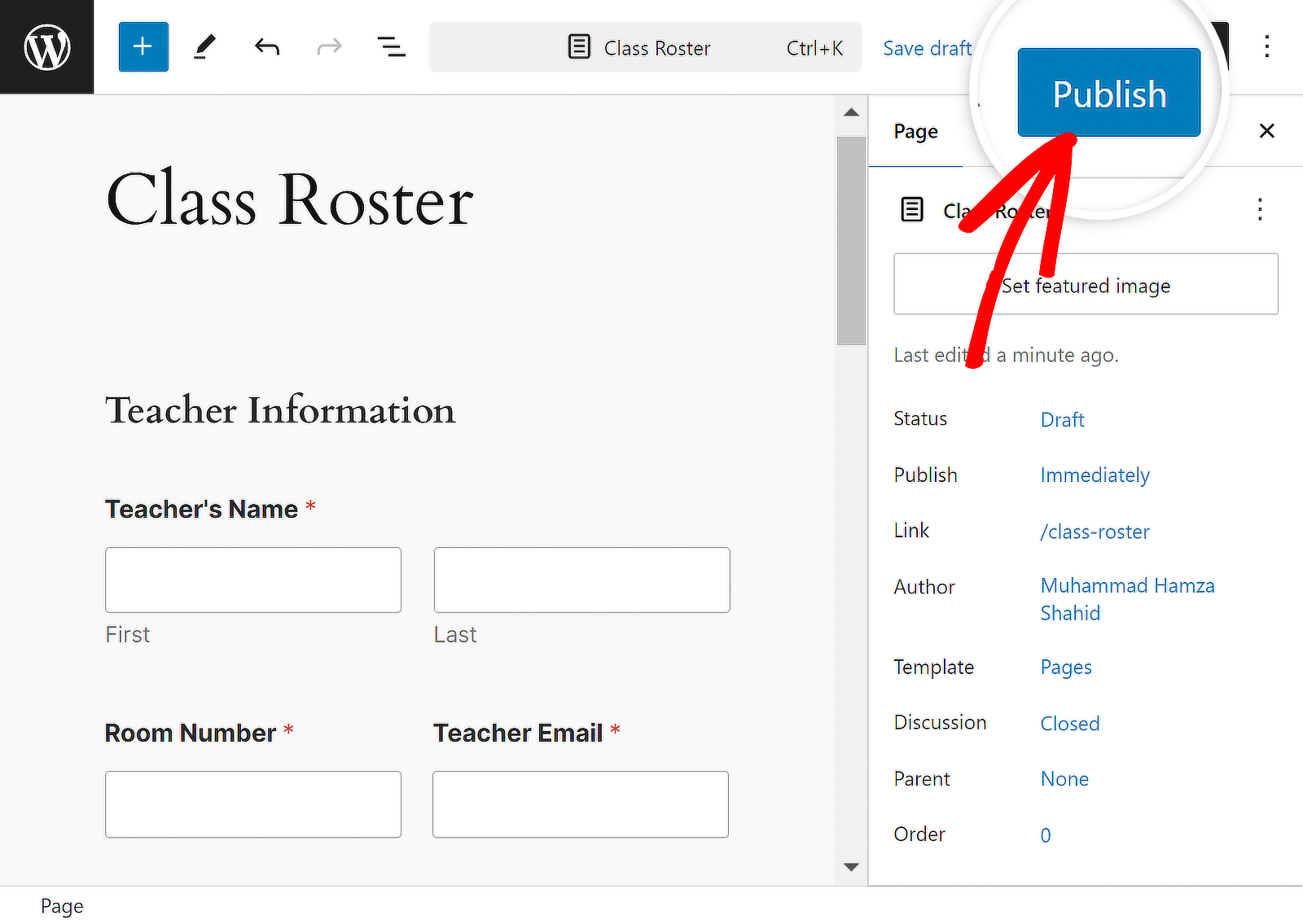Click the Redo arrow
This screenshot has width=1303, height=924.
pyautogui.click(x=329, y=46)
